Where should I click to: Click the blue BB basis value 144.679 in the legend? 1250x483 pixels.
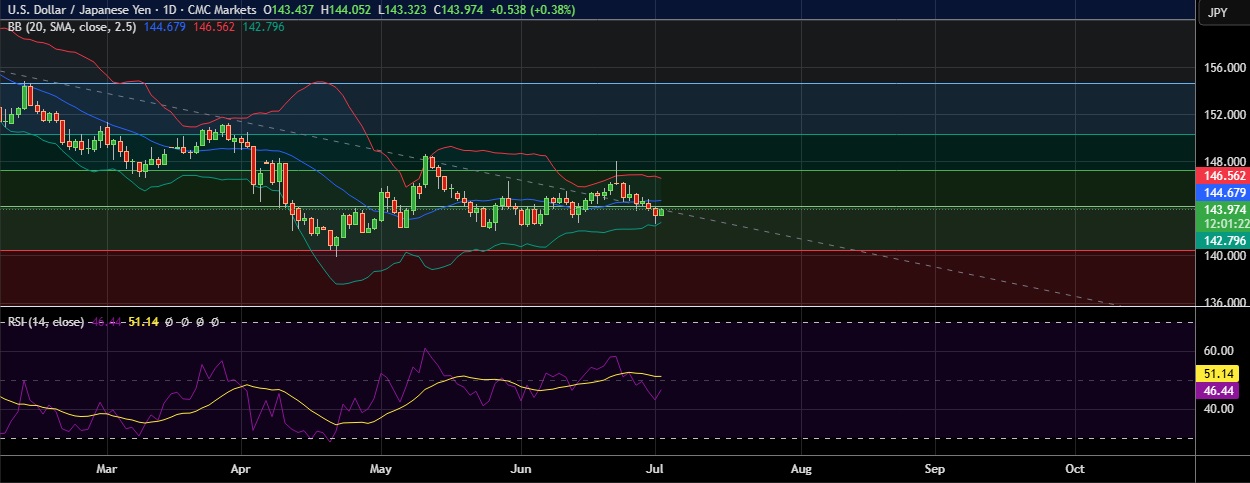166,26
